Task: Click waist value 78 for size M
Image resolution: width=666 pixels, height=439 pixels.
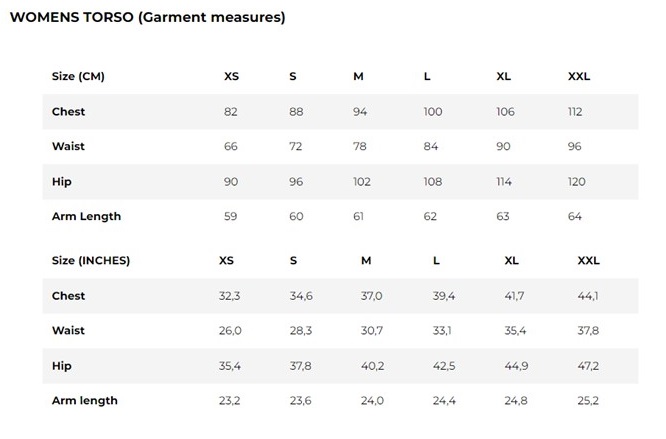Action: click(360, 146)
